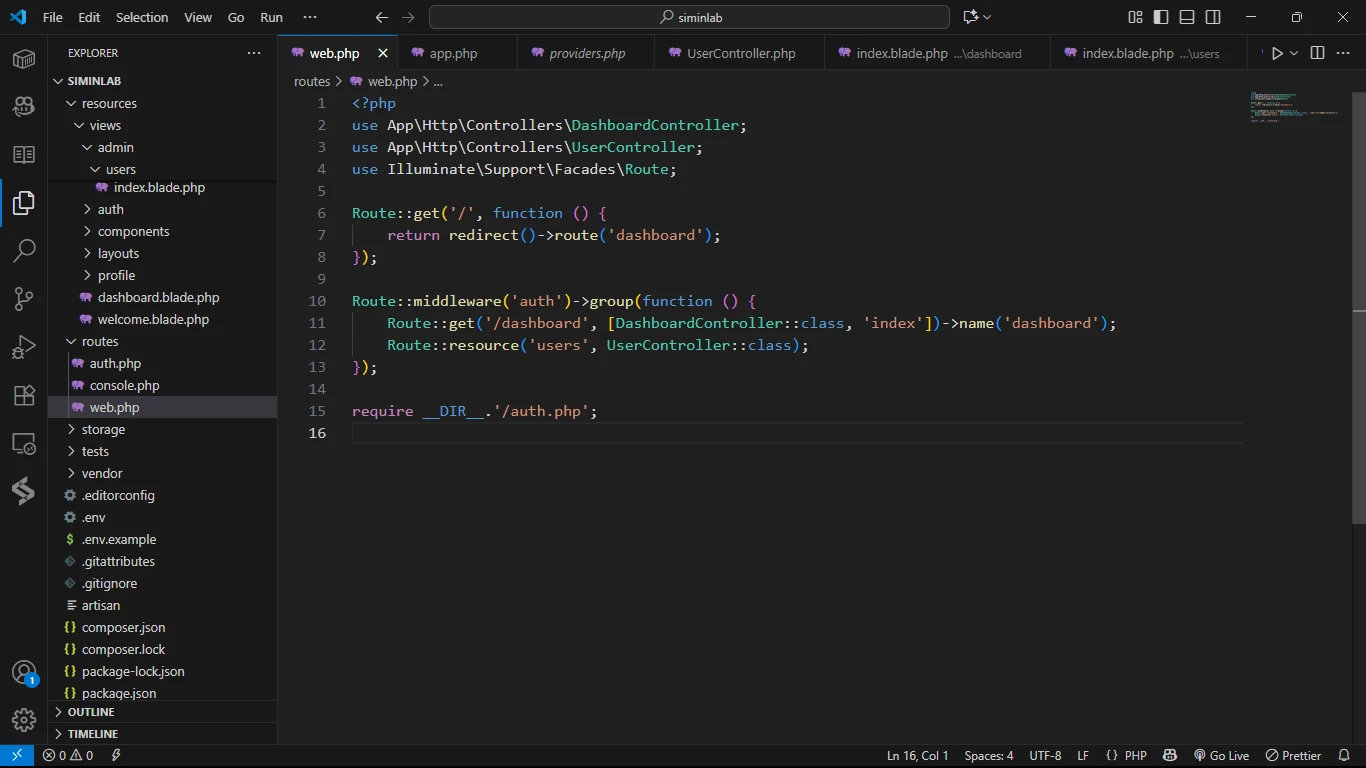This screenshot has height=768, width=1366.
Task: Open Extensions view in activity bar
Action: [x=24, y=395]
